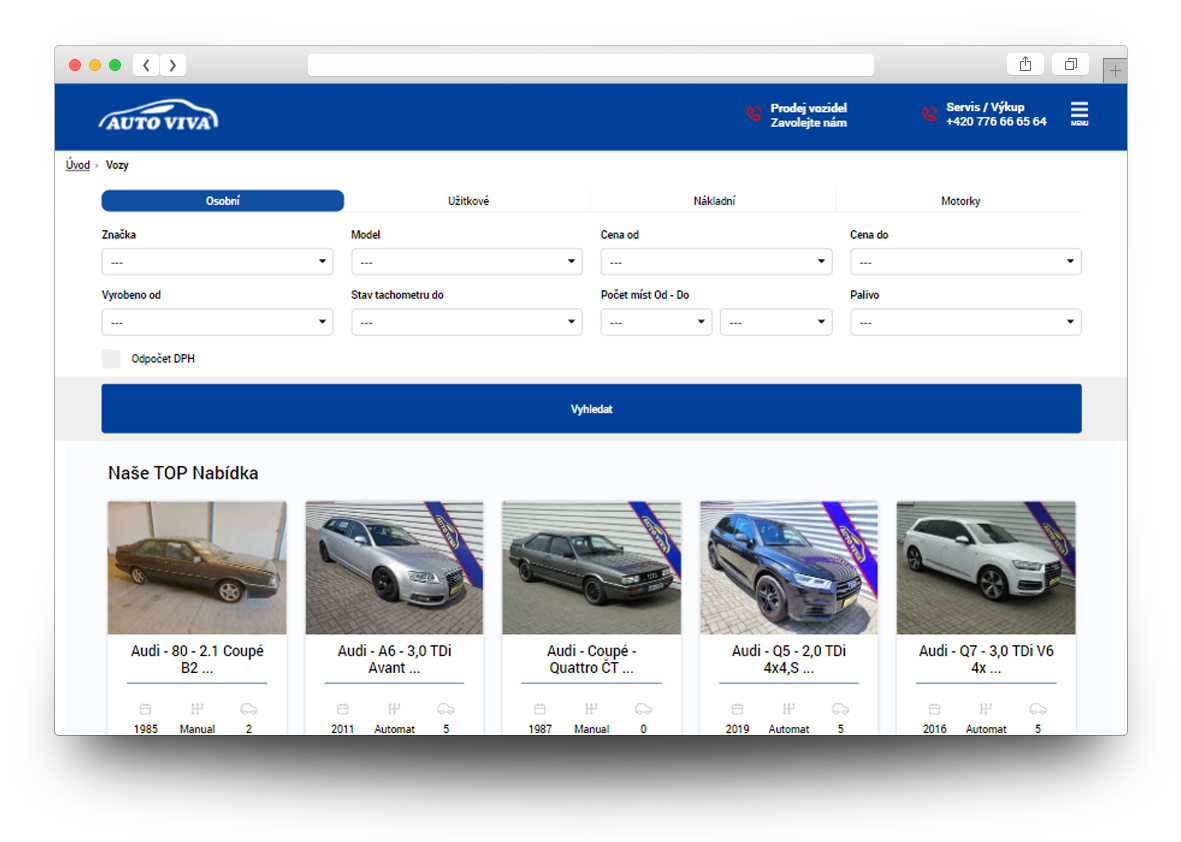Viewport: 1181px width, 842px height.
Task: Click the car icon on the Audi A6 card
Action: pos(446,709)
